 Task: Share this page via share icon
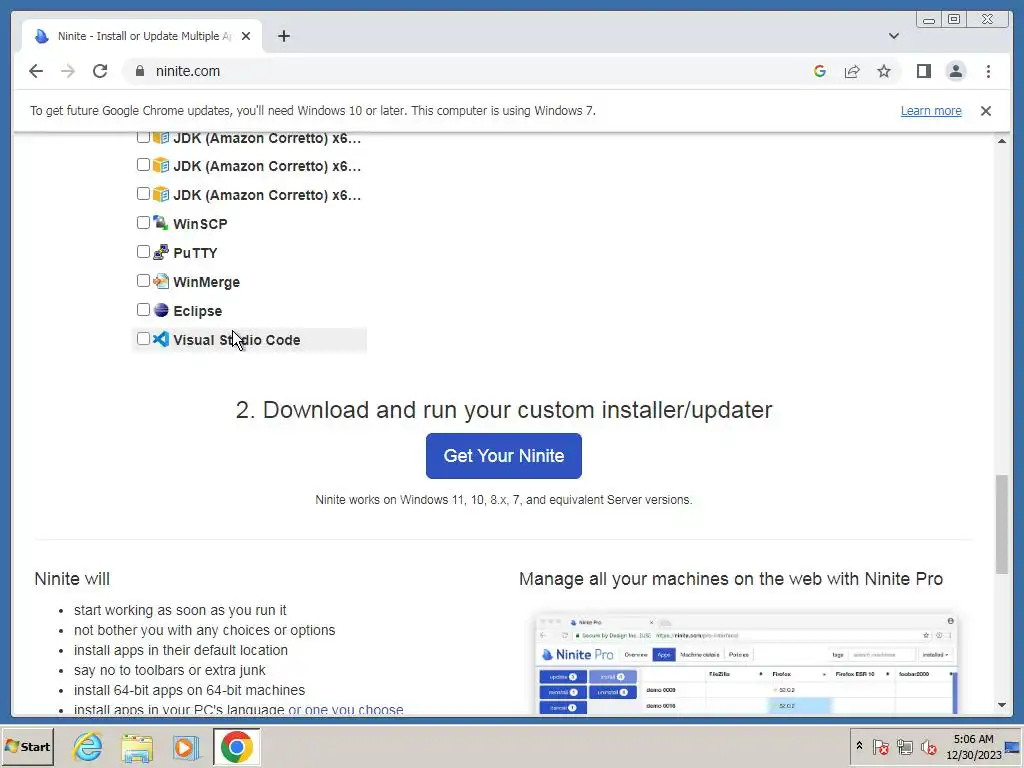852,71
